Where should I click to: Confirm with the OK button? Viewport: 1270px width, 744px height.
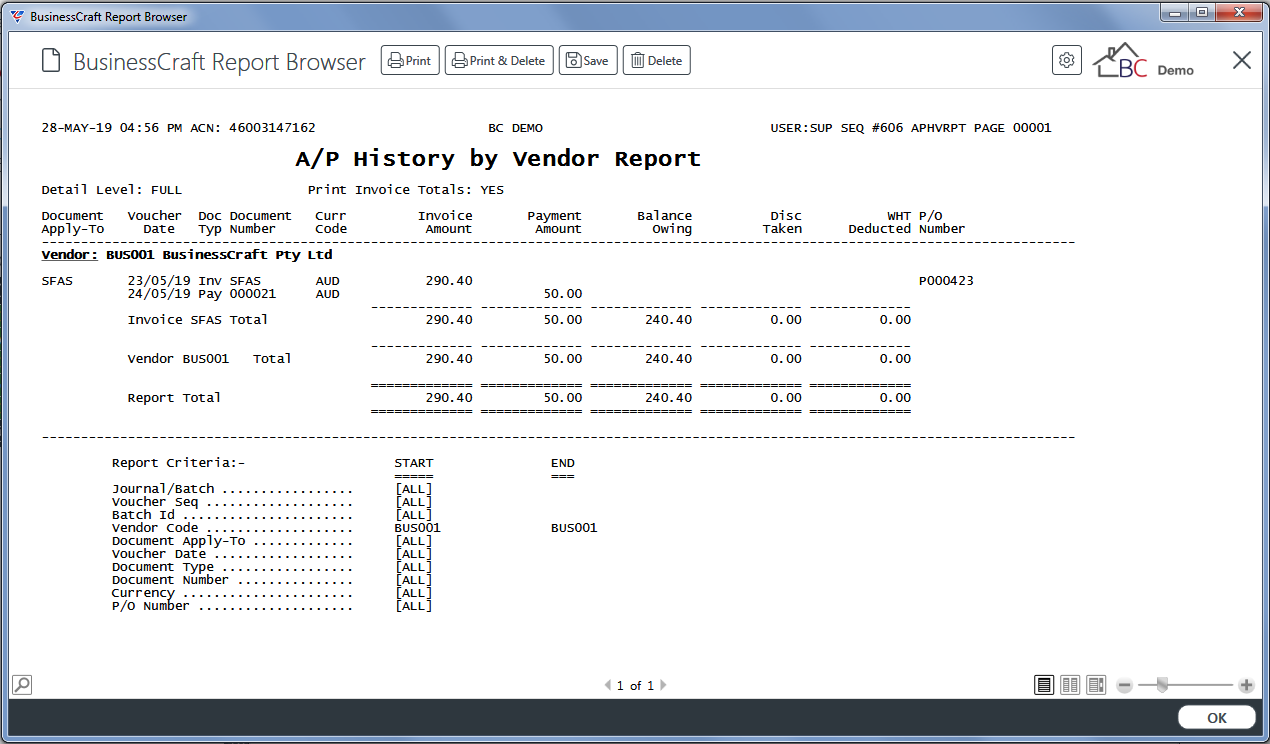(x=1216, y=718)
